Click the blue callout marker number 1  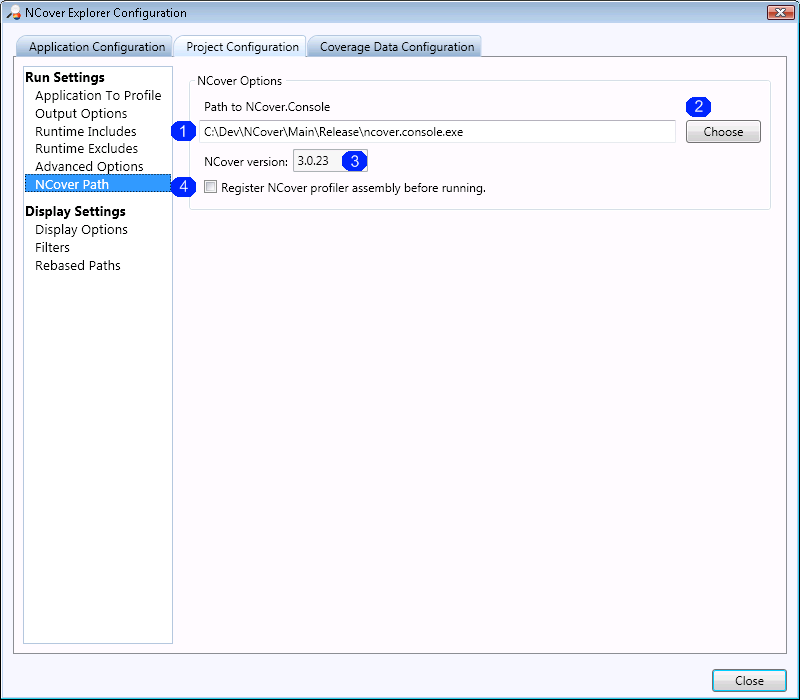point(183,131)
